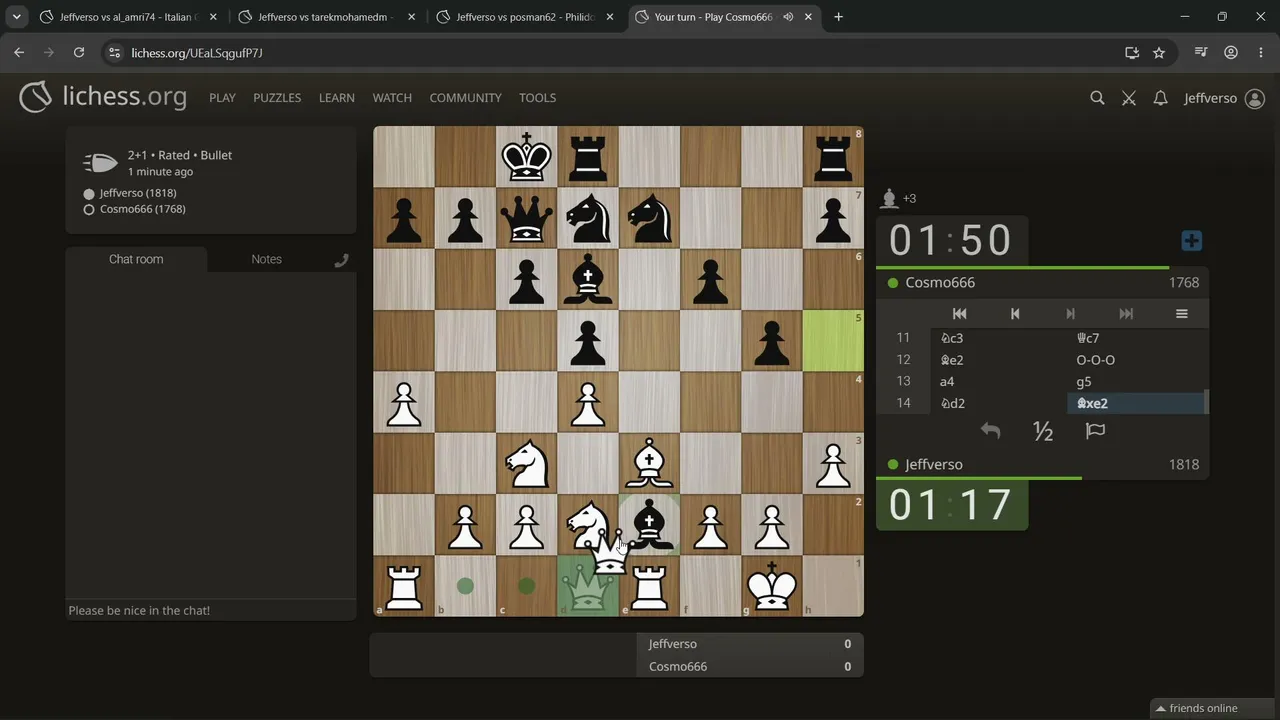Viewport: 1280px width, 720px height.
Task: Open the LEARN menu
Action: click(x=337, y=98)
